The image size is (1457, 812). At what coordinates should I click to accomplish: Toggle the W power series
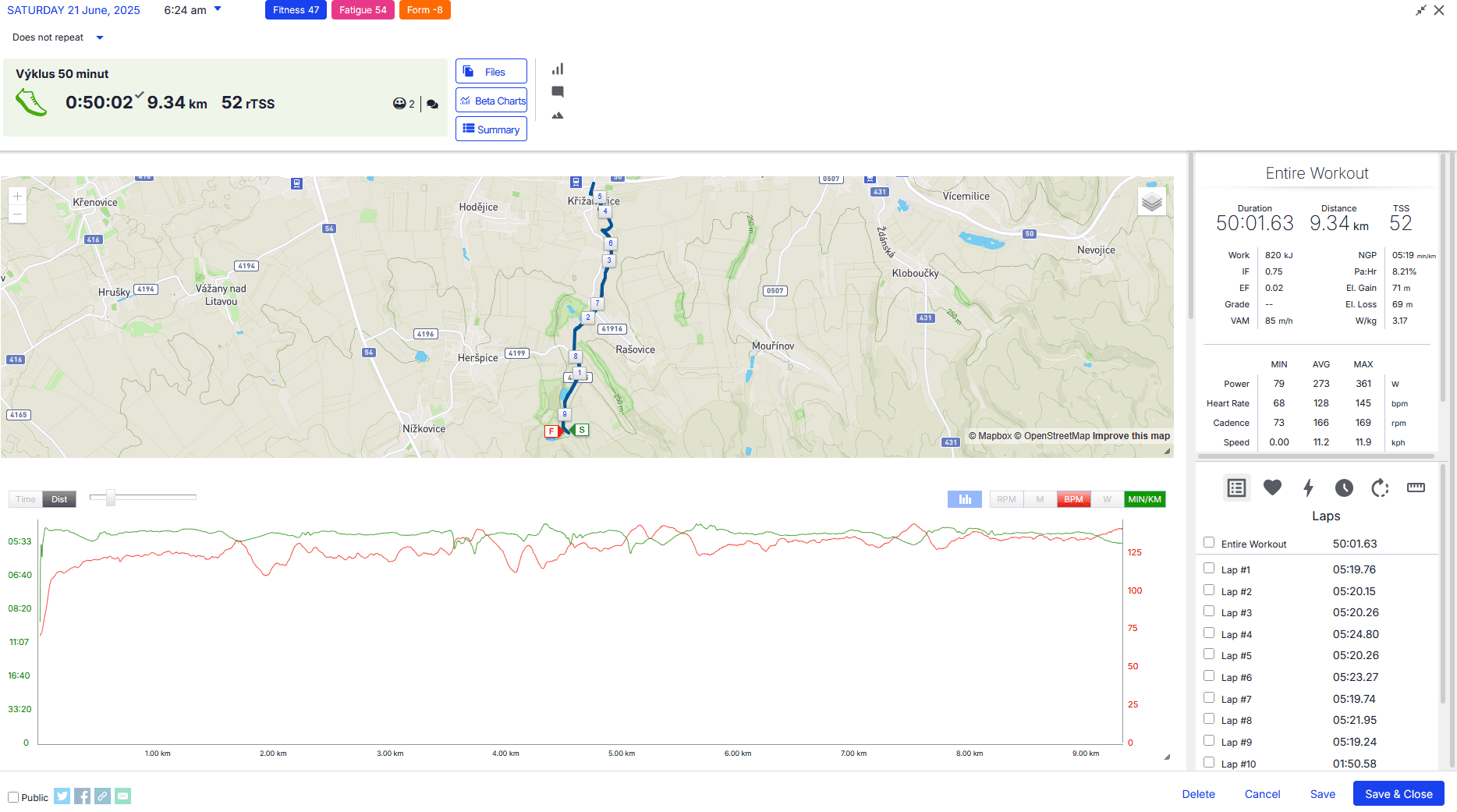click(x=1107, y=499)
